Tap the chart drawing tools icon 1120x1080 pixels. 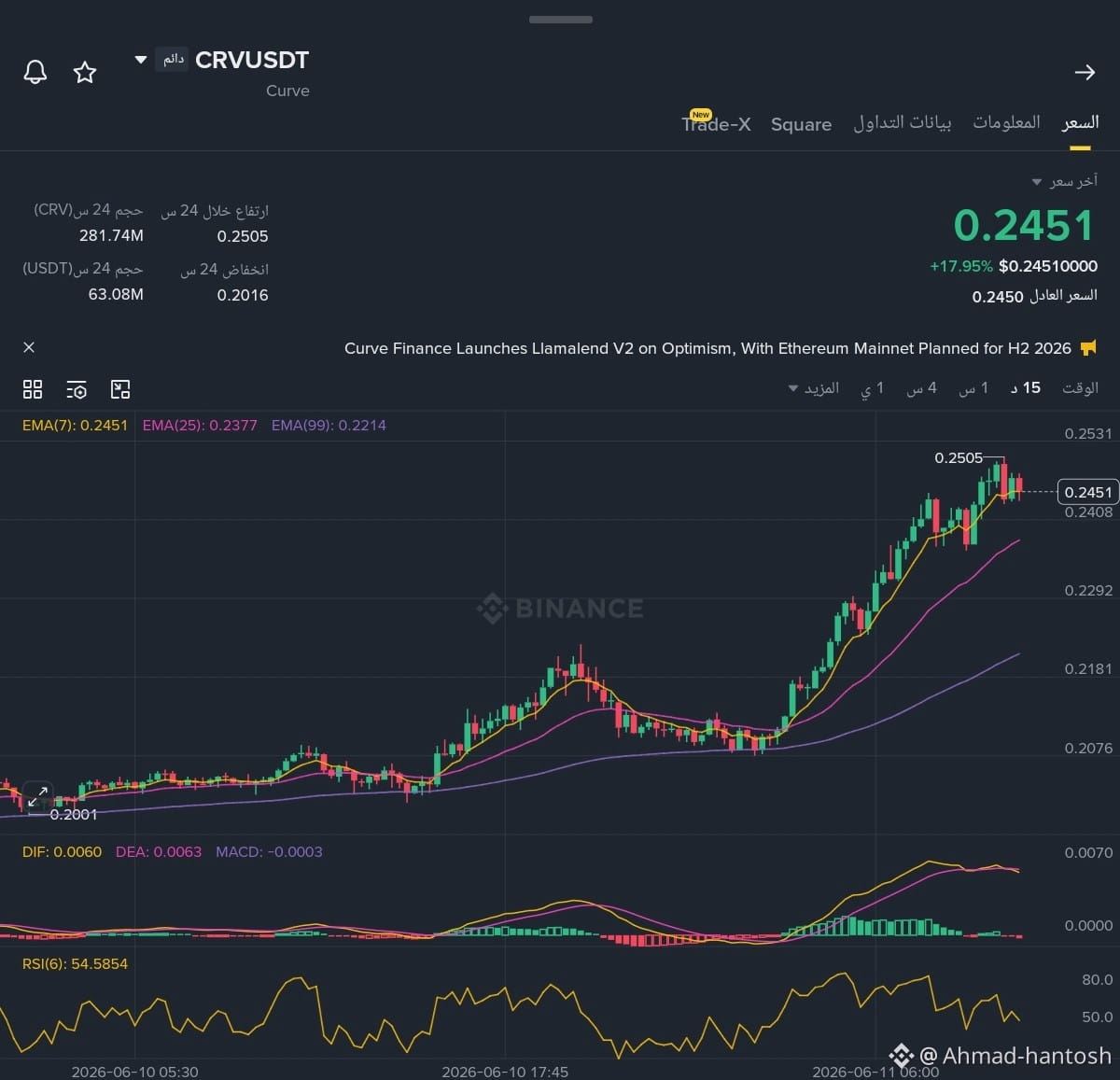[120, 389]
